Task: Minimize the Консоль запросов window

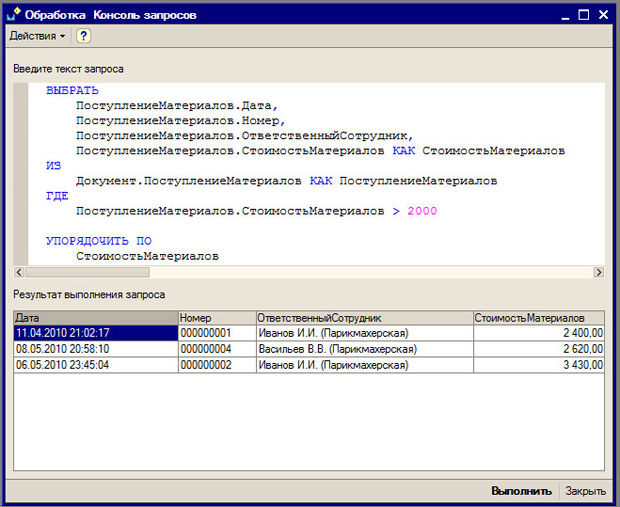Action: point(566,16)
